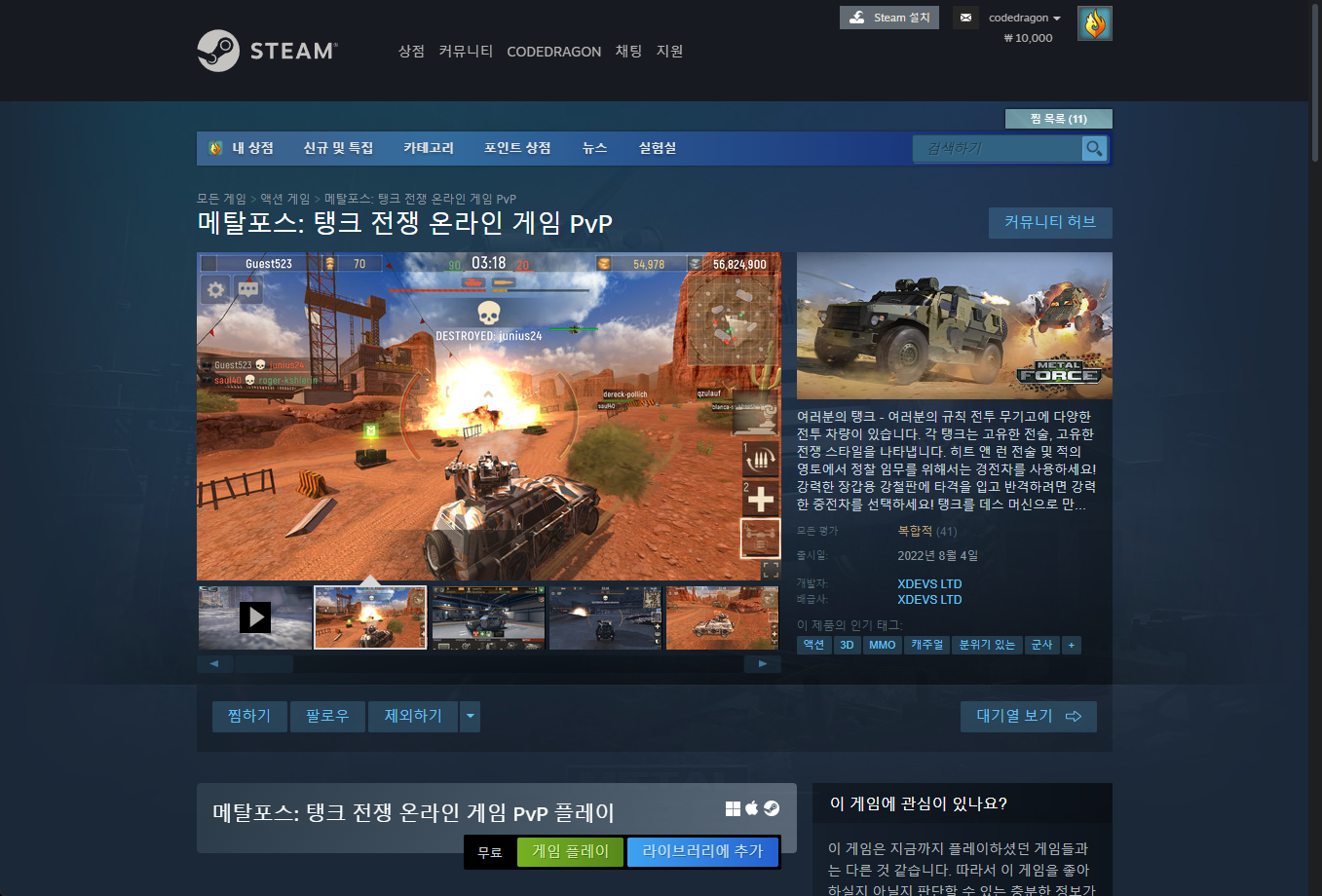Open the 커뮤니티 menu
This screenshot has height=896, width=1322.
coord(466,51)
